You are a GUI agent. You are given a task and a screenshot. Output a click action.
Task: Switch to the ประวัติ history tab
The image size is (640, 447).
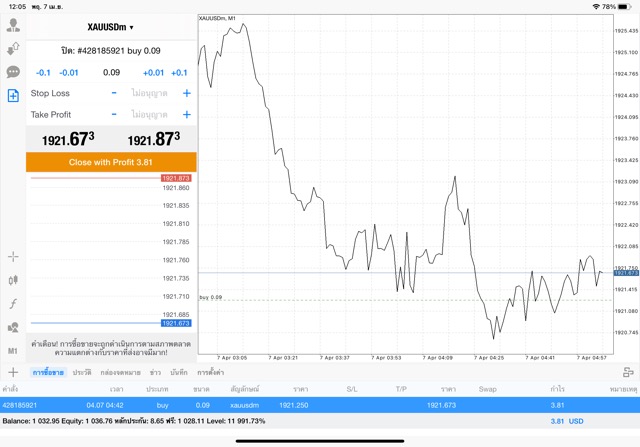click(x=82, y=372)
